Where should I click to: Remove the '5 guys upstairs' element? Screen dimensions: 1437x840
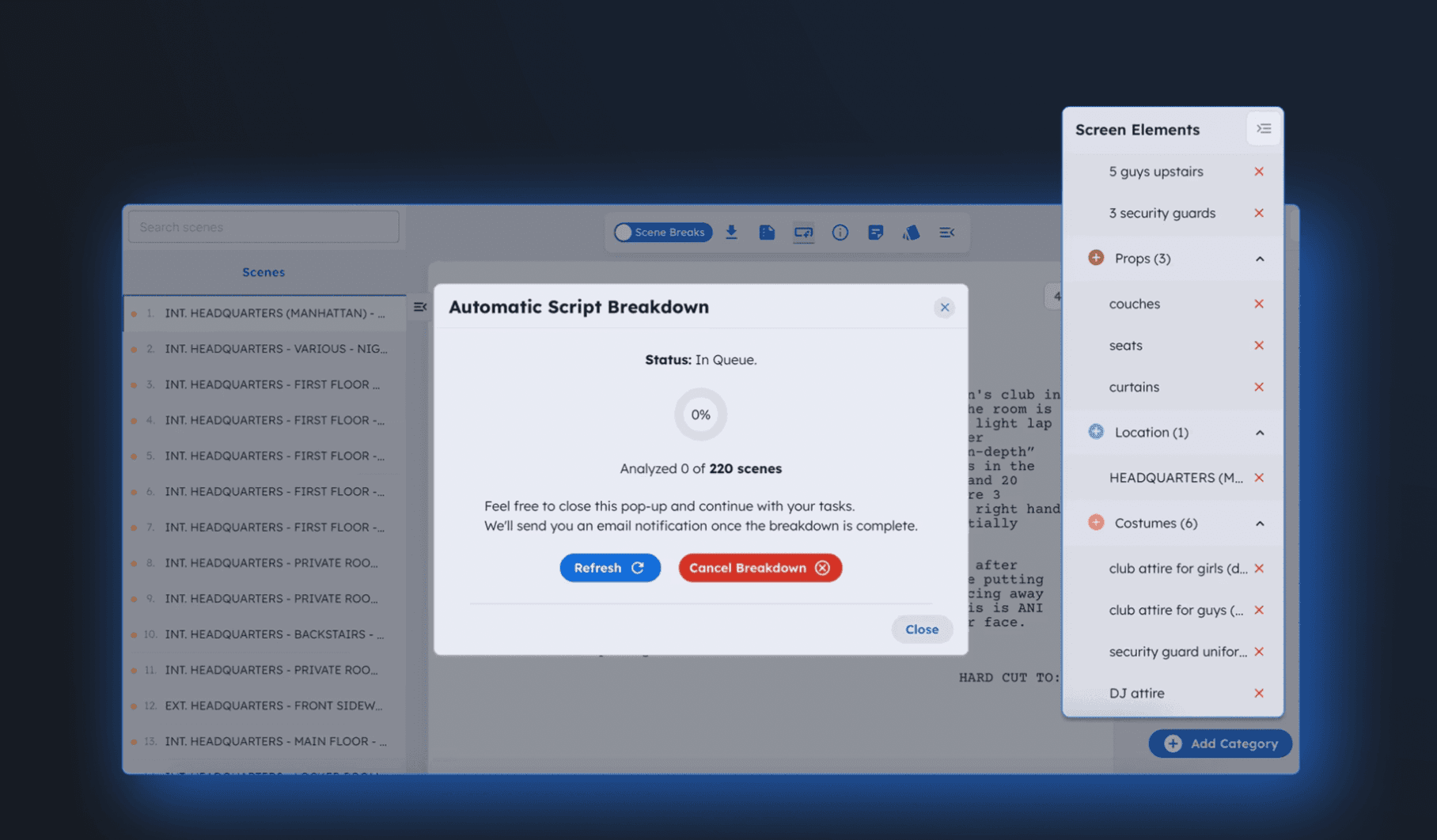1259,171
